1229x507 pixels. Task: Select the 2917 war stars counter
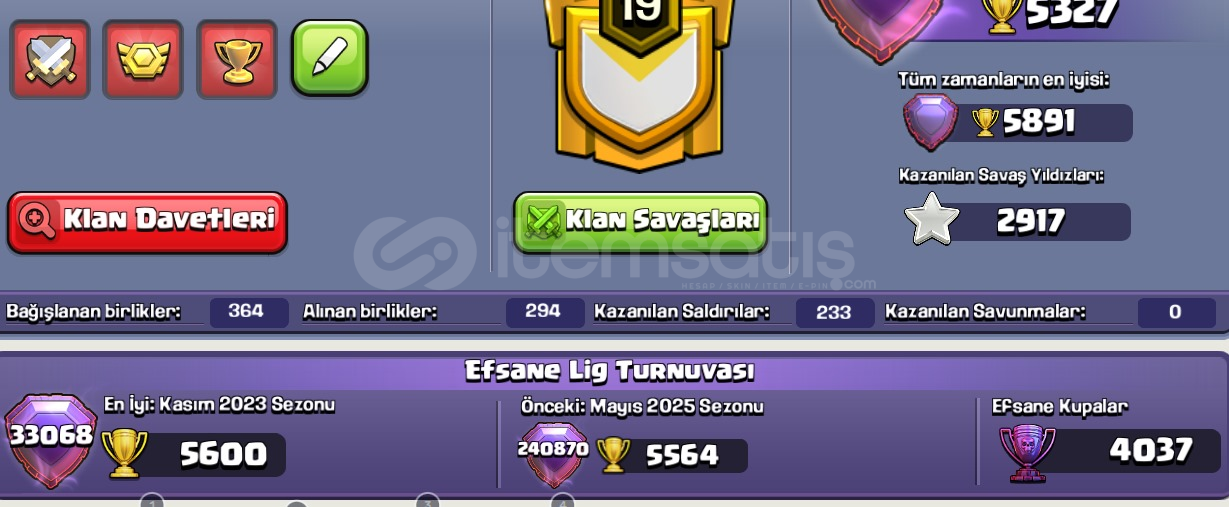click(1032, 221)
